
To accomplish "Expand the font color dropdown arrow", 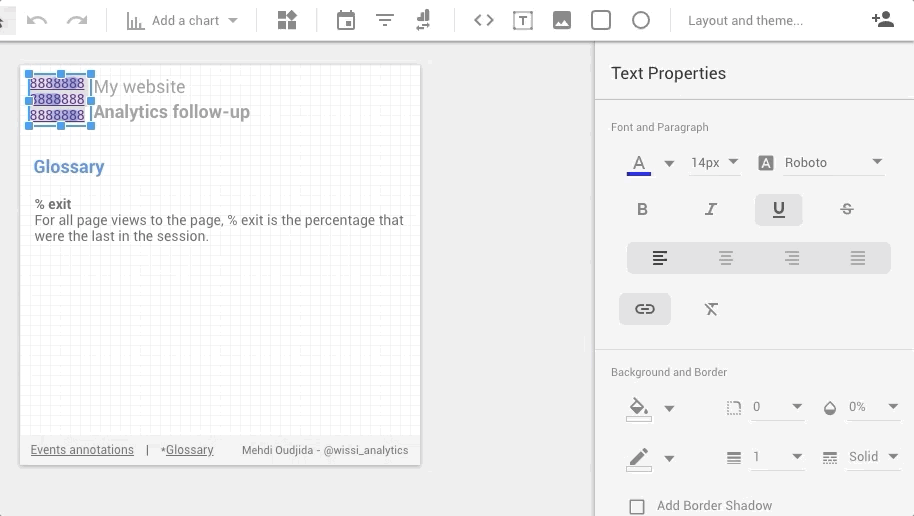I will tap(669, 163).
